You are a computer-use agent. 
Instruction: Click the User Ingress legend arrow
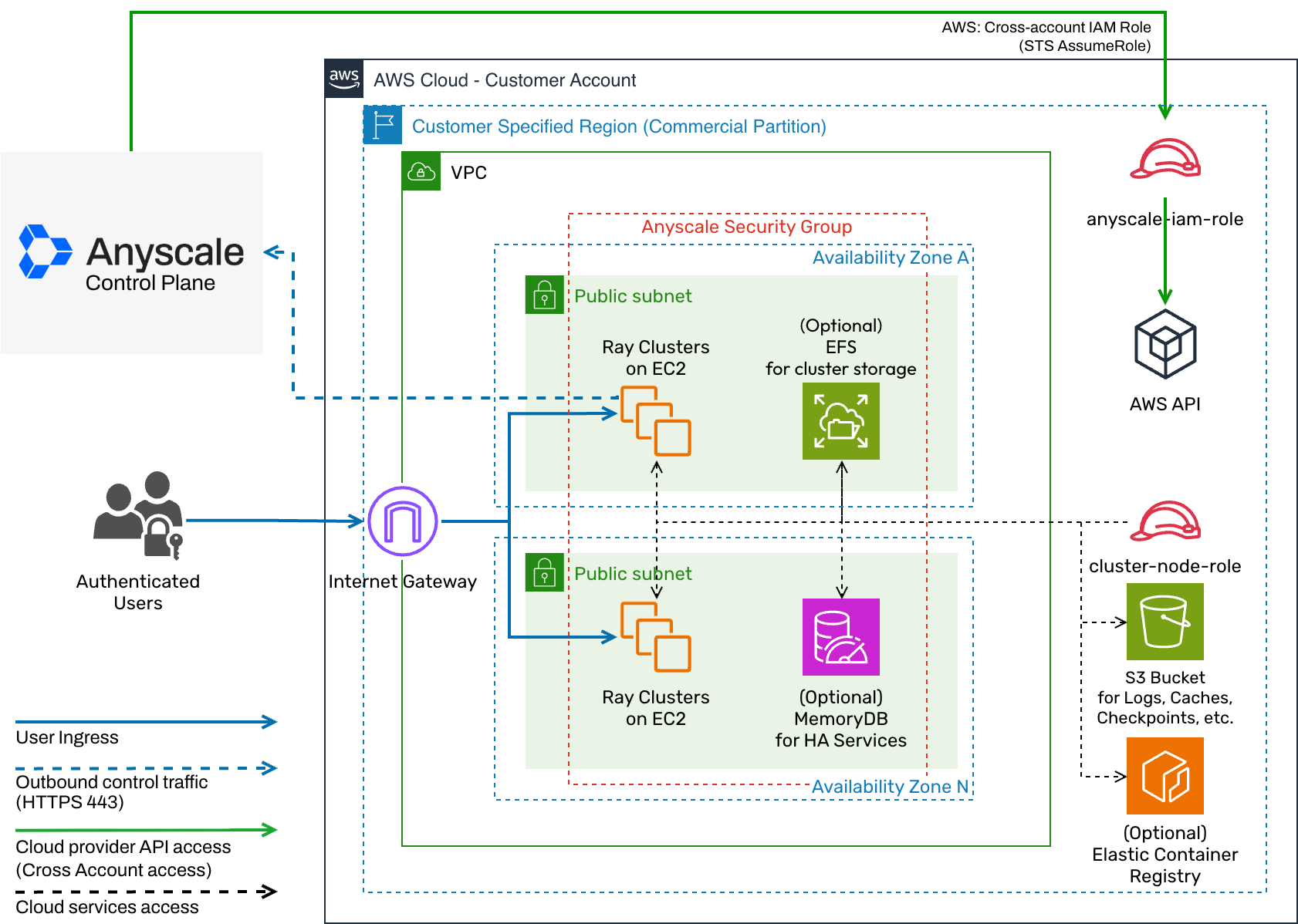click(146, 722)
